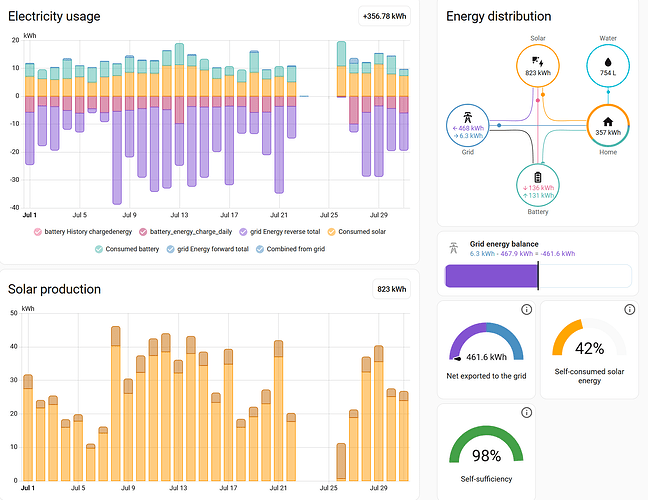Toggle Combined from grid legend item
Viewport: 648px width, 500px height.
point(291,249)
